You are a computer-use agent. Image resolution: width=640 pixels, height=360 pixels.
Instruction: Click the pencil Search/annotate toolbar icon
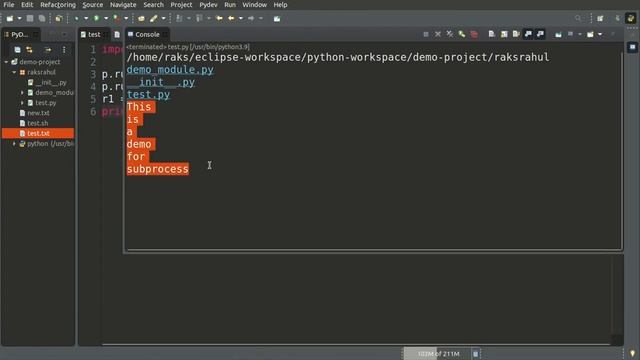pos(153,18)
